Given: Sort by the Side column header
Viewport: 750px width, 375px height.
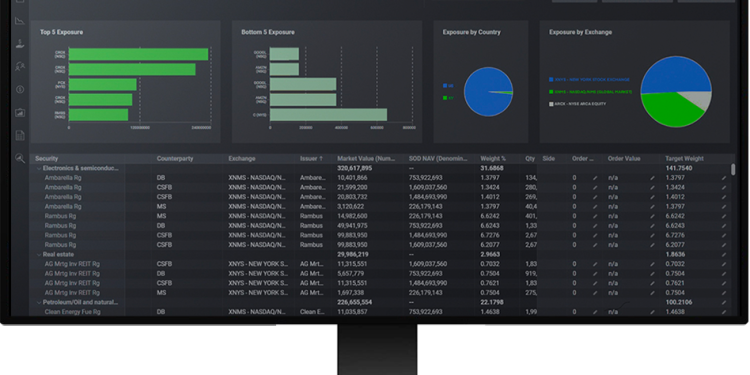Looking at the screenshot, I should pos(549,159).
